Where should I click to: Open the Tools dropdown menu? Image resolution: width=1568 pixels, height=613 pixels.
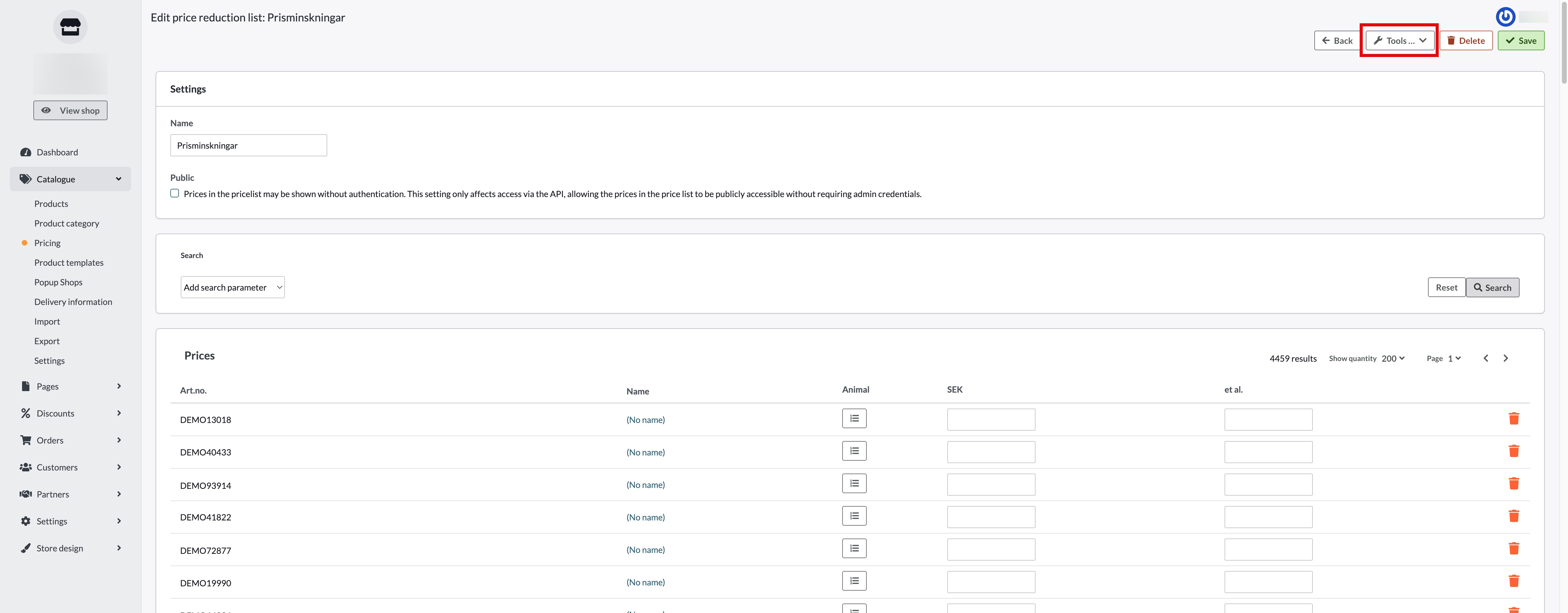(x=1399, y=41)
